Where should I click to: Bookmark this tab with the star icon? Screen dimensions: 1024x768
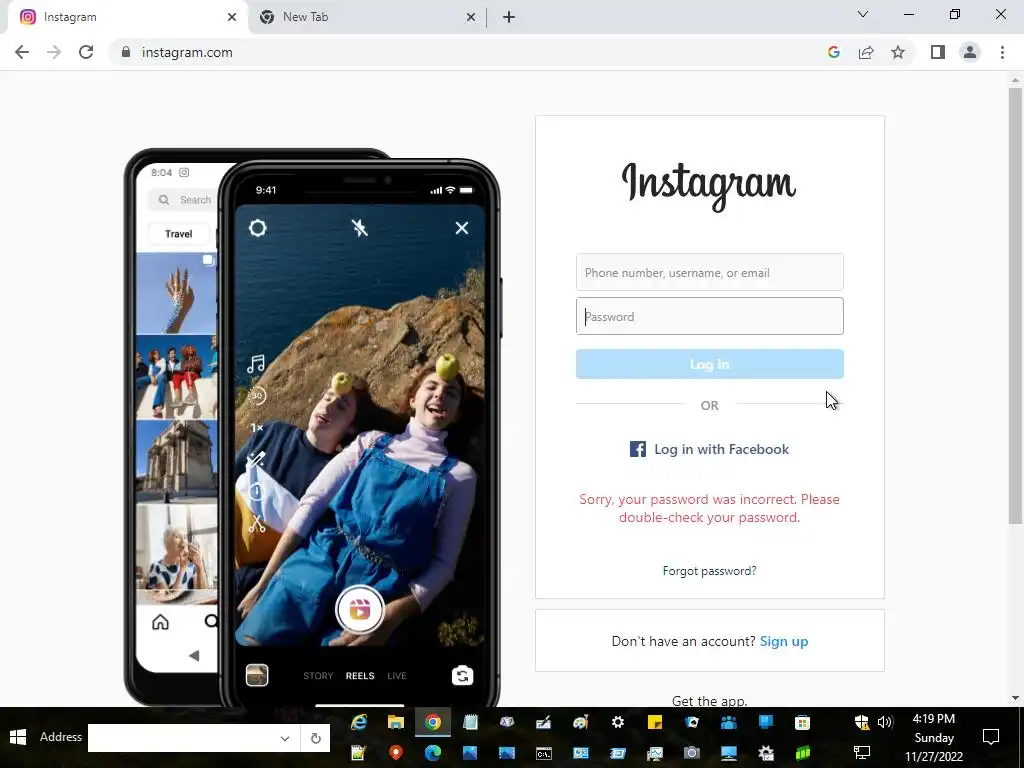pos(898,52)
